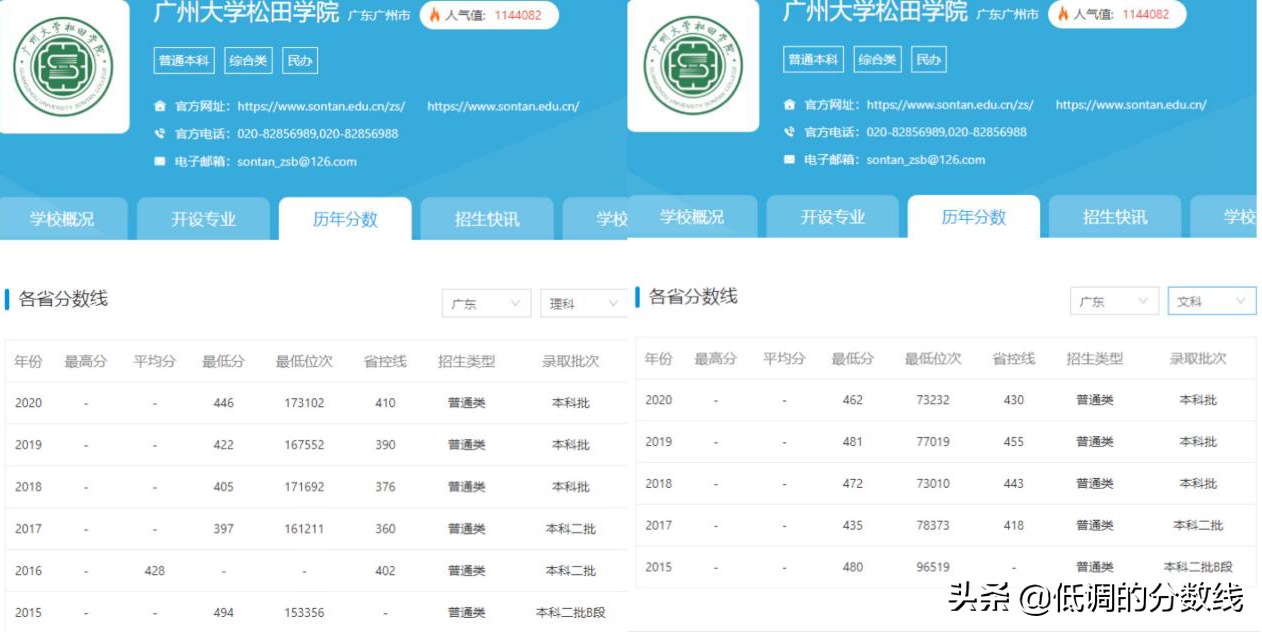Open the 理科 subject dropdown
This screenshot has width=1262, height=632.
(x=583, y=301)
